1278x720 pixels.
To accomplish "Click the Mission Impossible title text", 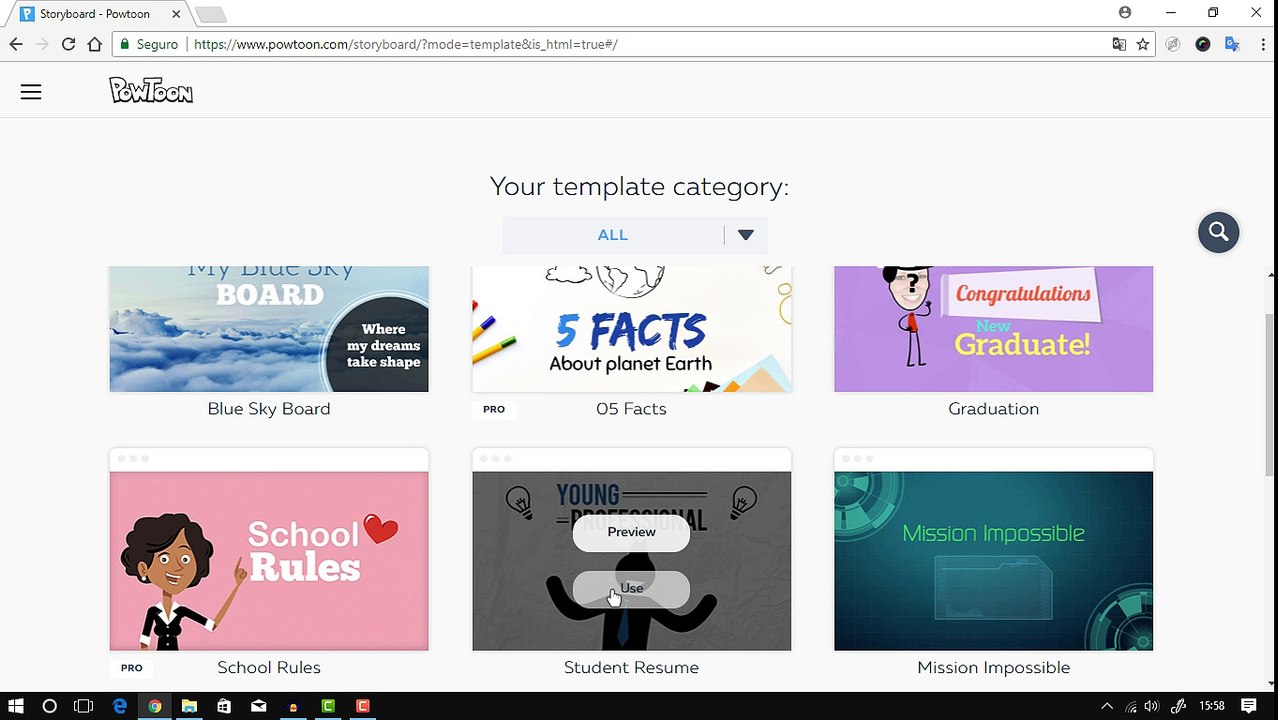I will point(993,667).
